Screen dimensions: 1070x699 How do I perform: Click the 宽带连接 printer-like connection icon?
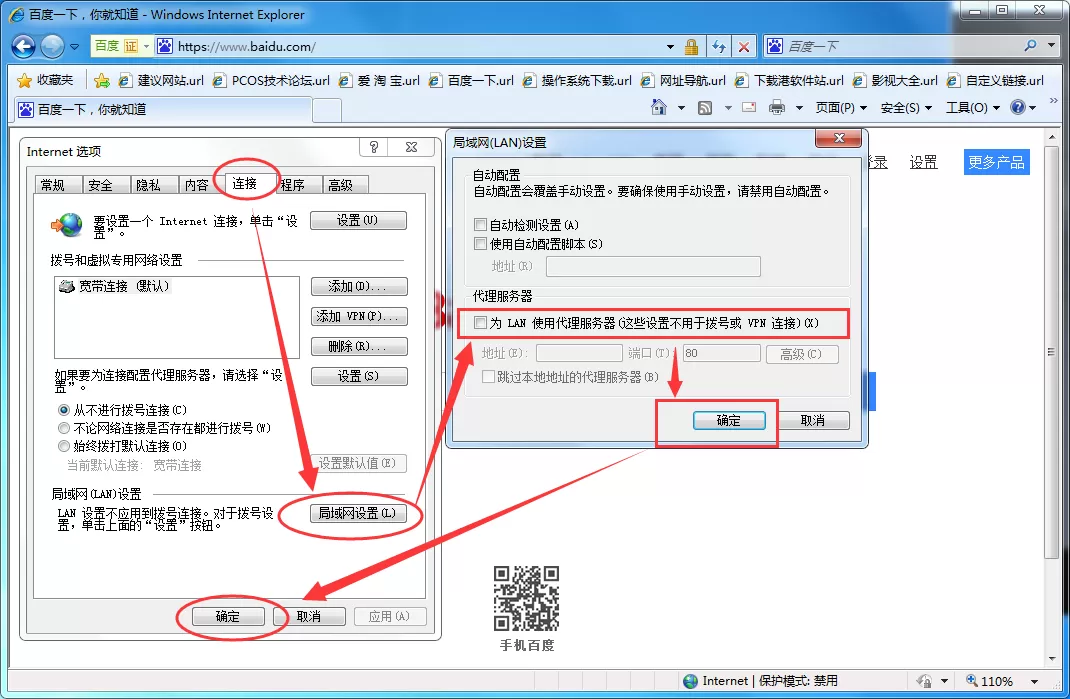(x=66, y=286)
